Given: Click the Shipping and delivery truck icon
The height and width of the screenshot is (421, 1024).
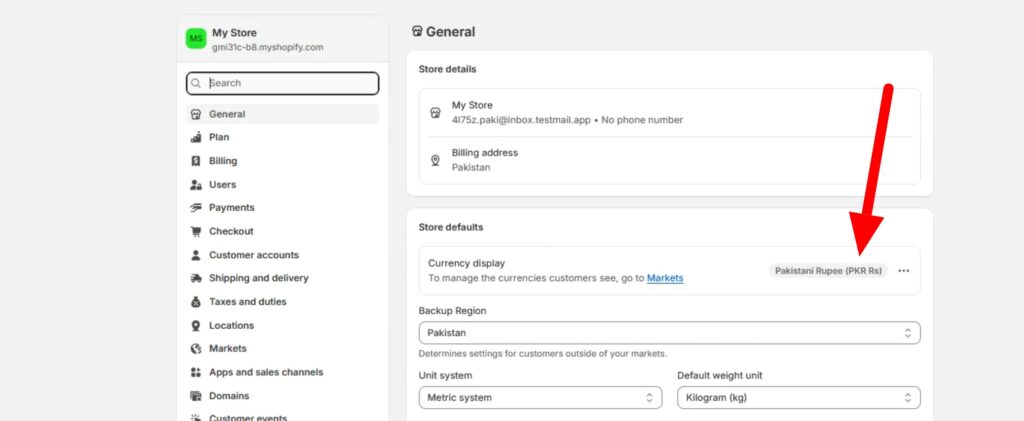Looking at the screenshot, I should 196,279.
